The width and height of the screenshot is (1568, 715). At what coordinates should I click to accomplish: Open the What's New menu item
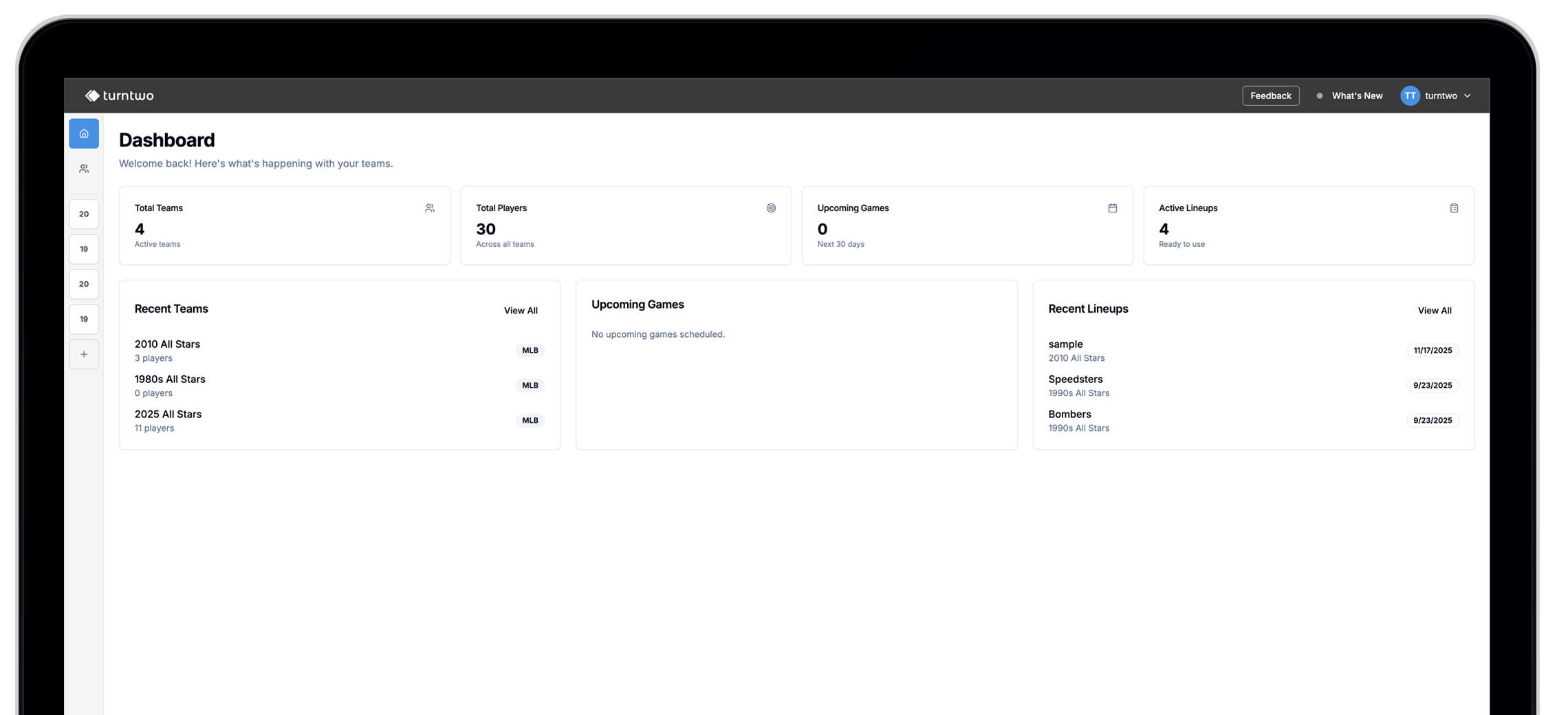pos(1357,96)
